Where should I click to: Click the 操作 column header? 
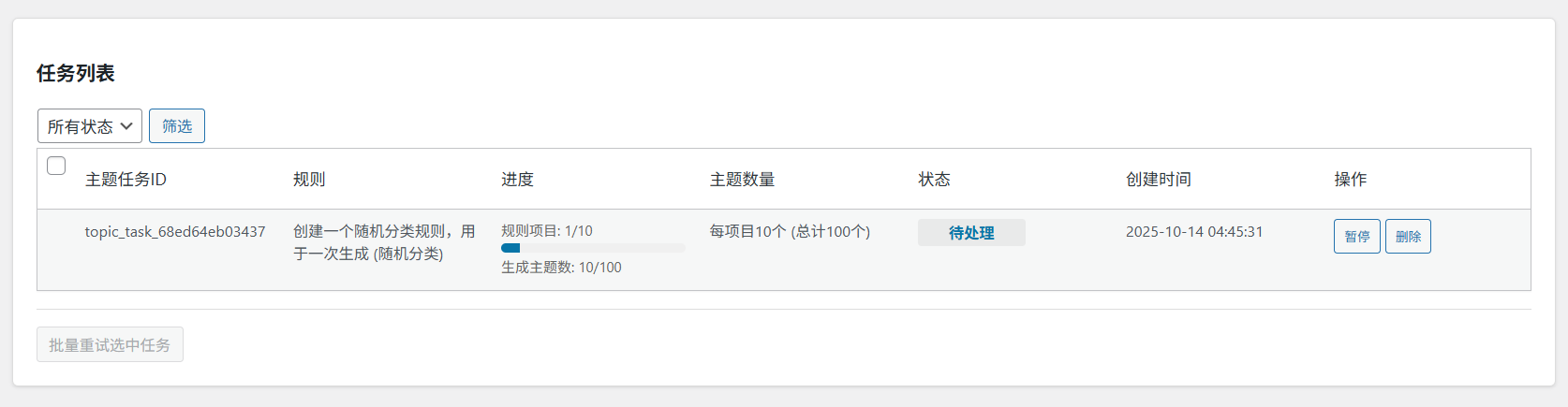coord(1351,180)
